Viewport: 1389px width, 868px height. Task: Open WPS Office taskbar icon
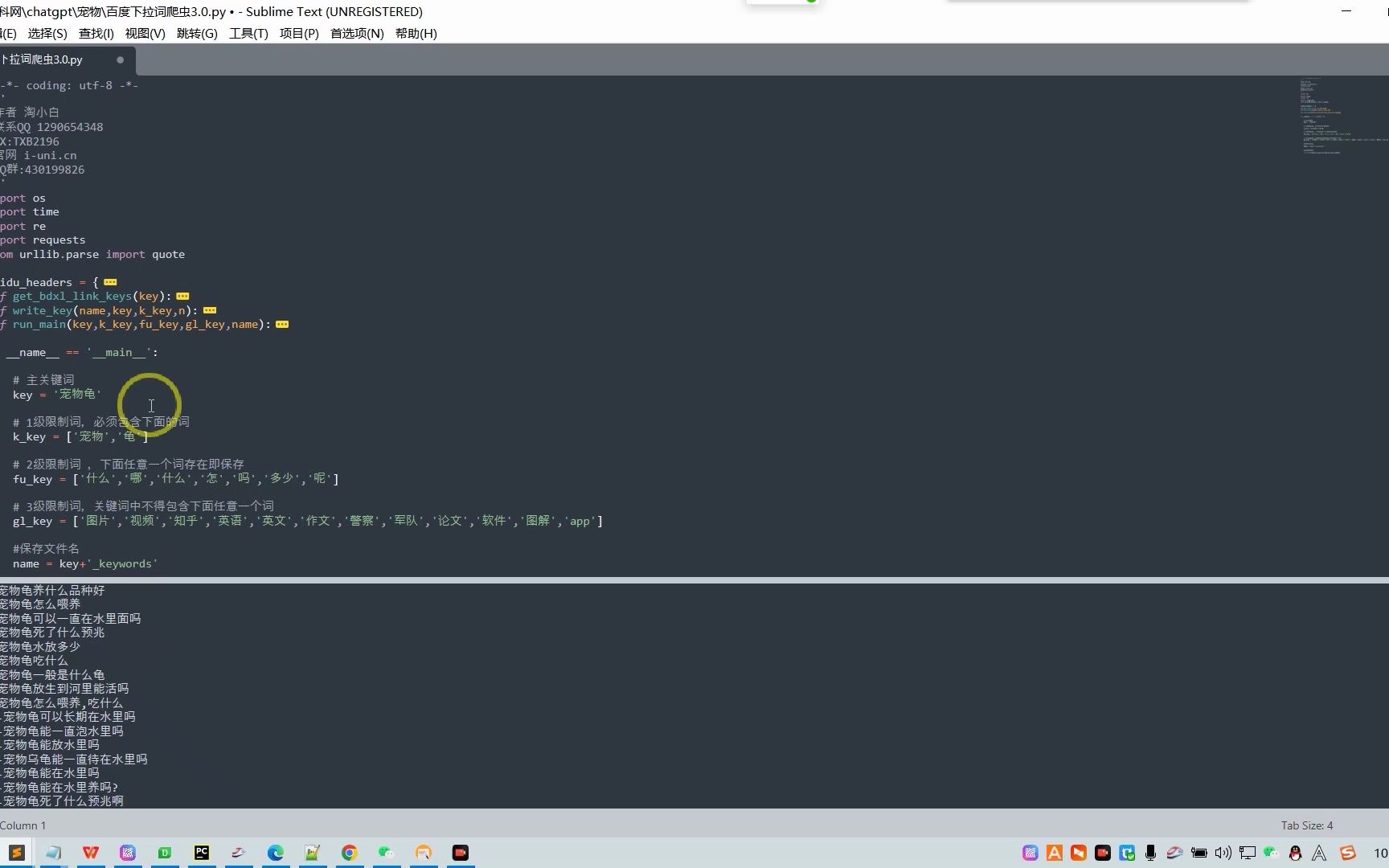[91, 853]
